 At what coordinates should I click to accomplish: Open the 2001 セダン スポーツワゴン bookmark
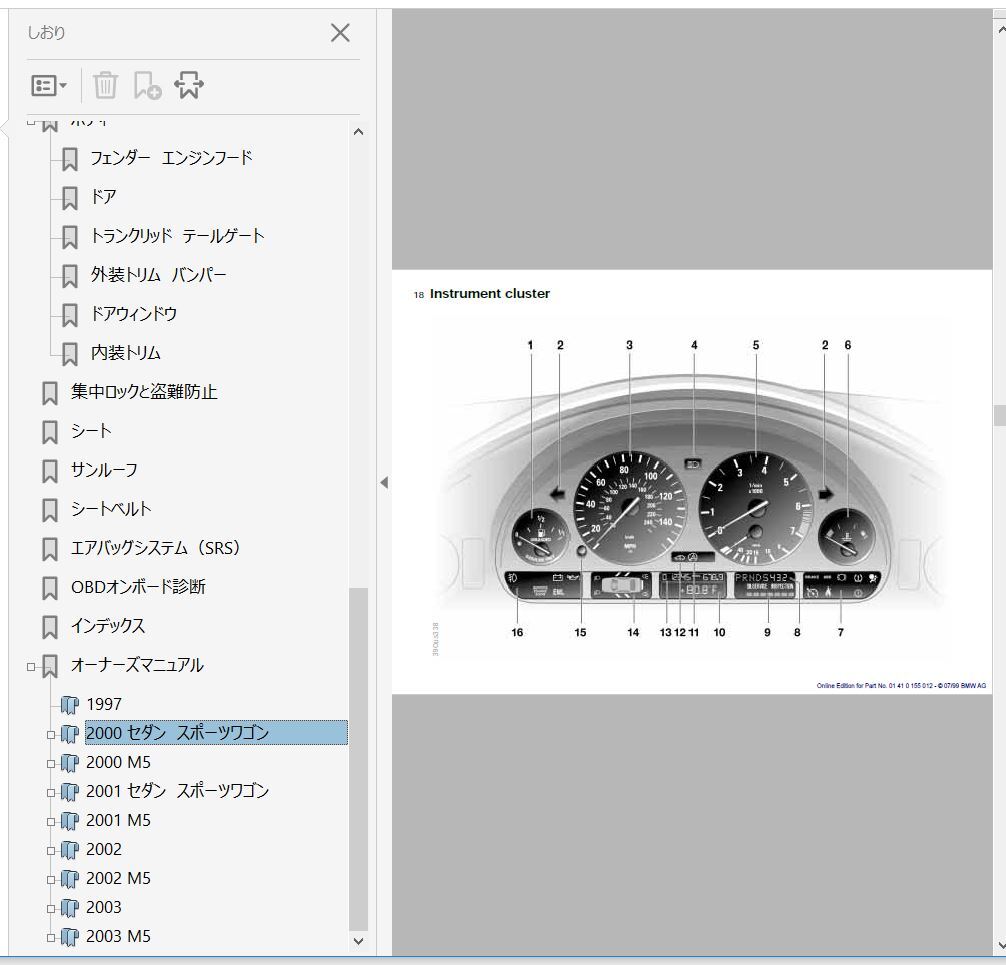178,791
